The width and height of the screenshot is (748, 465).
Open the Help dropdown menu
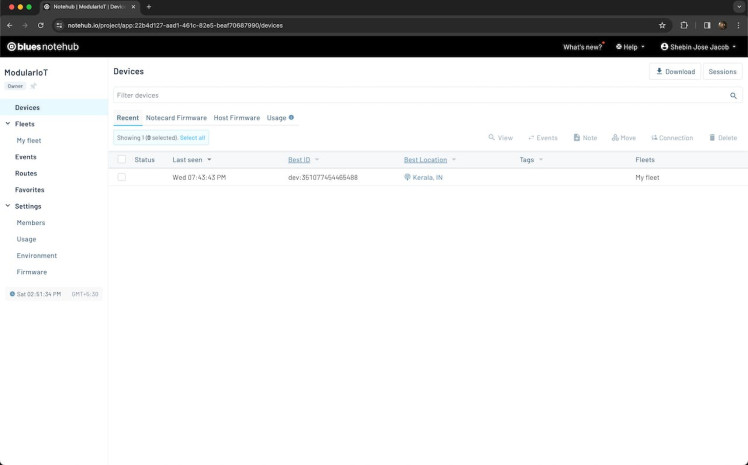pos(630,47)
